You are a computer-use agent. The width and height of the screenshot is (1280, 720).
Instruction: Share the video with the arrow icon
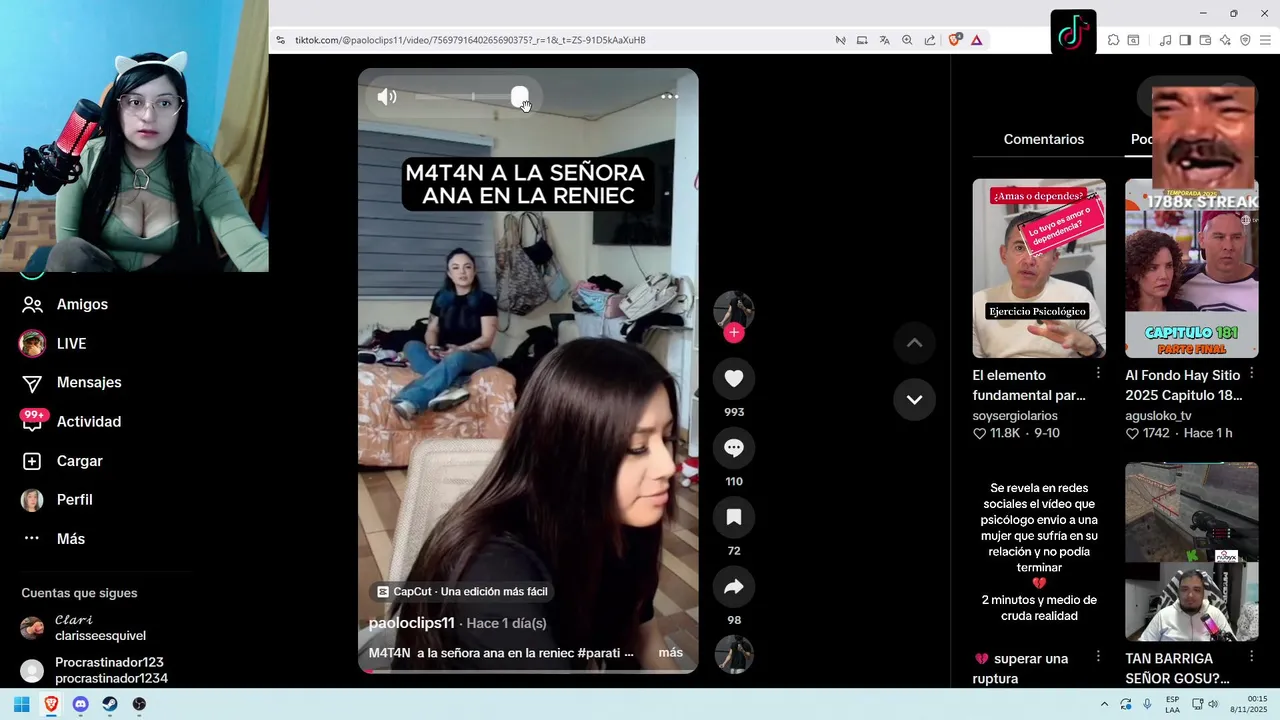coord(734,587)
